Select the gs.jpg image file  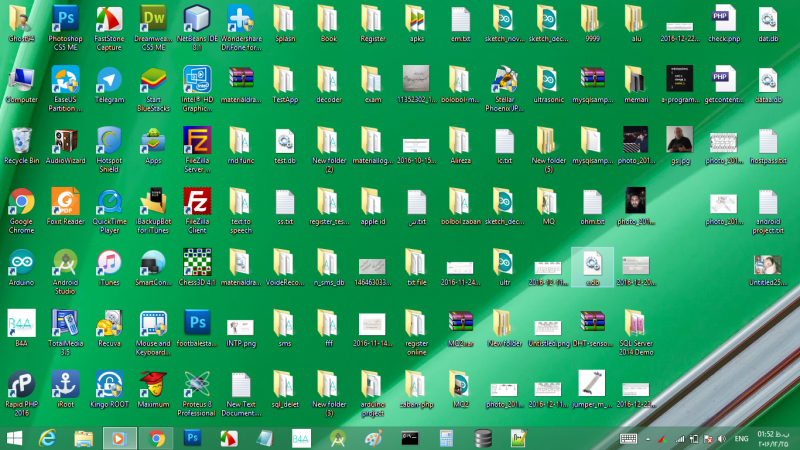pyautogui.click(x=680, y=146)
